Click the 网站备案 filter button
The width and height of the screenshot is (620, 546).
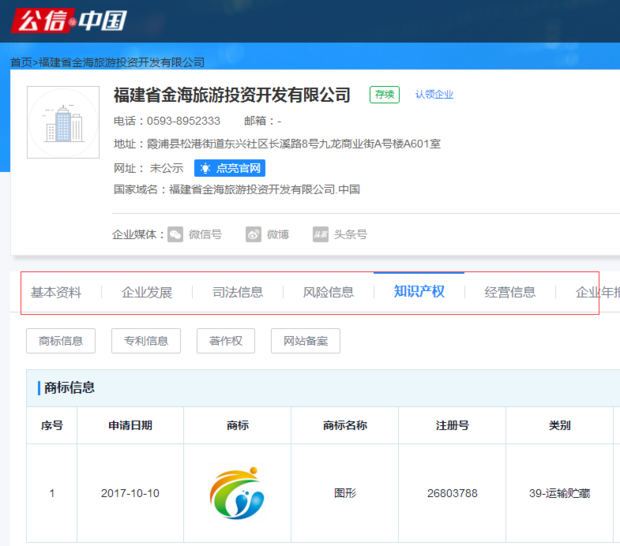click(x=306, y=341)
